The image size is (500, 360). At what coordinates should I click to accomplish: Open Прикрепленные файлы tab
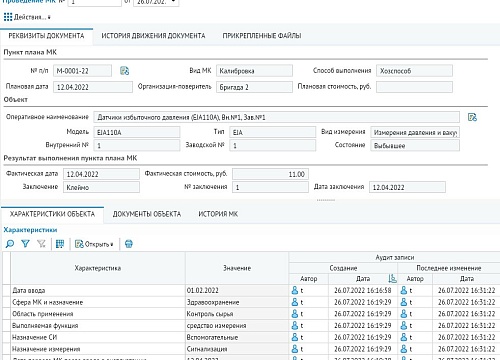[x=262, y=36]
